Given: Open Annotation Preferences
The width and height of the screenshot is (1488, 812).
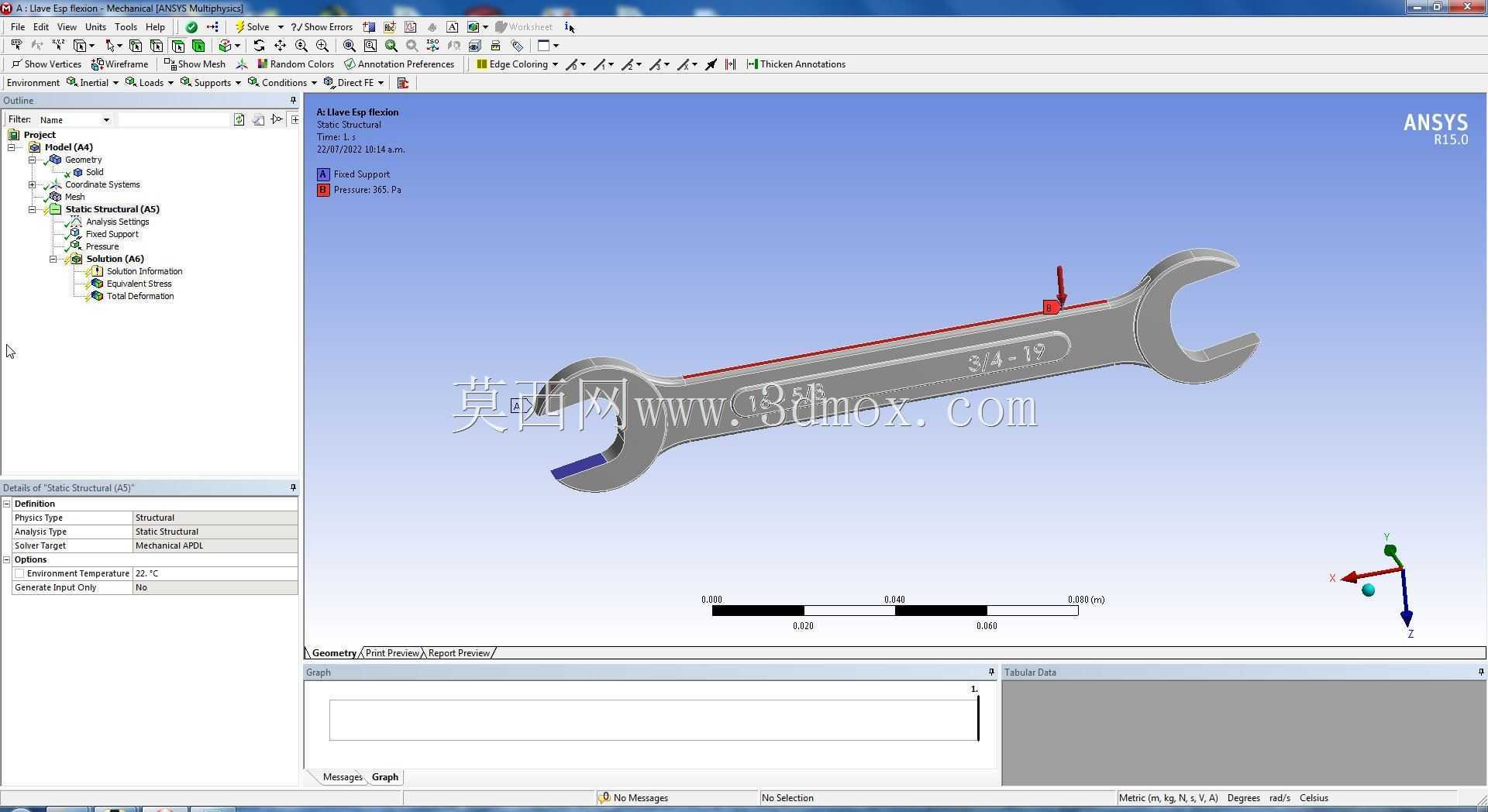Looking at the screenshot, I should (x=399, y=64).
